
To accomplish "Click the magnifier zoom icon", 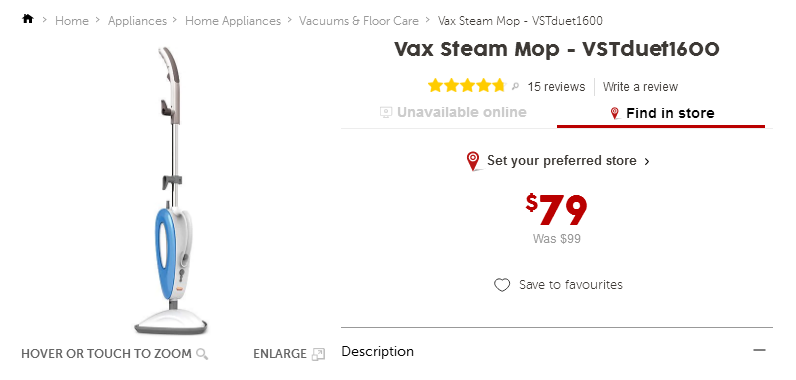I will [x=202, y=354].
